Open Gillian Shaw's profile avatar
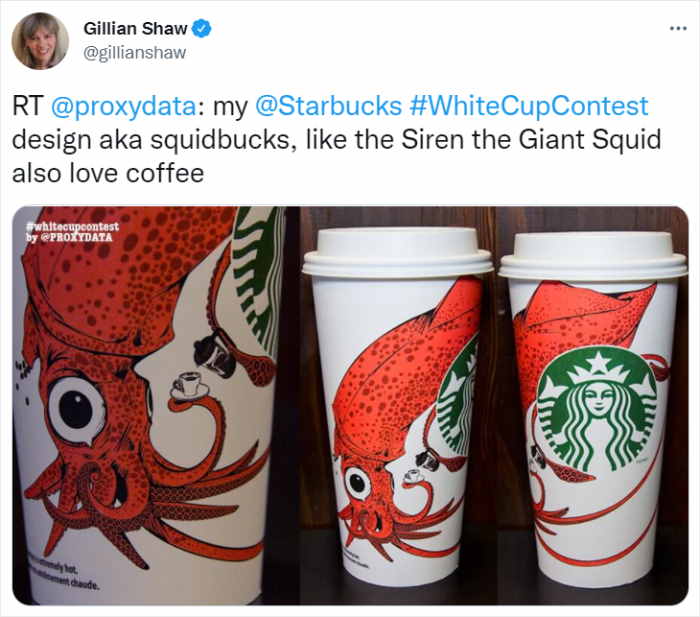 pos(40,41)
